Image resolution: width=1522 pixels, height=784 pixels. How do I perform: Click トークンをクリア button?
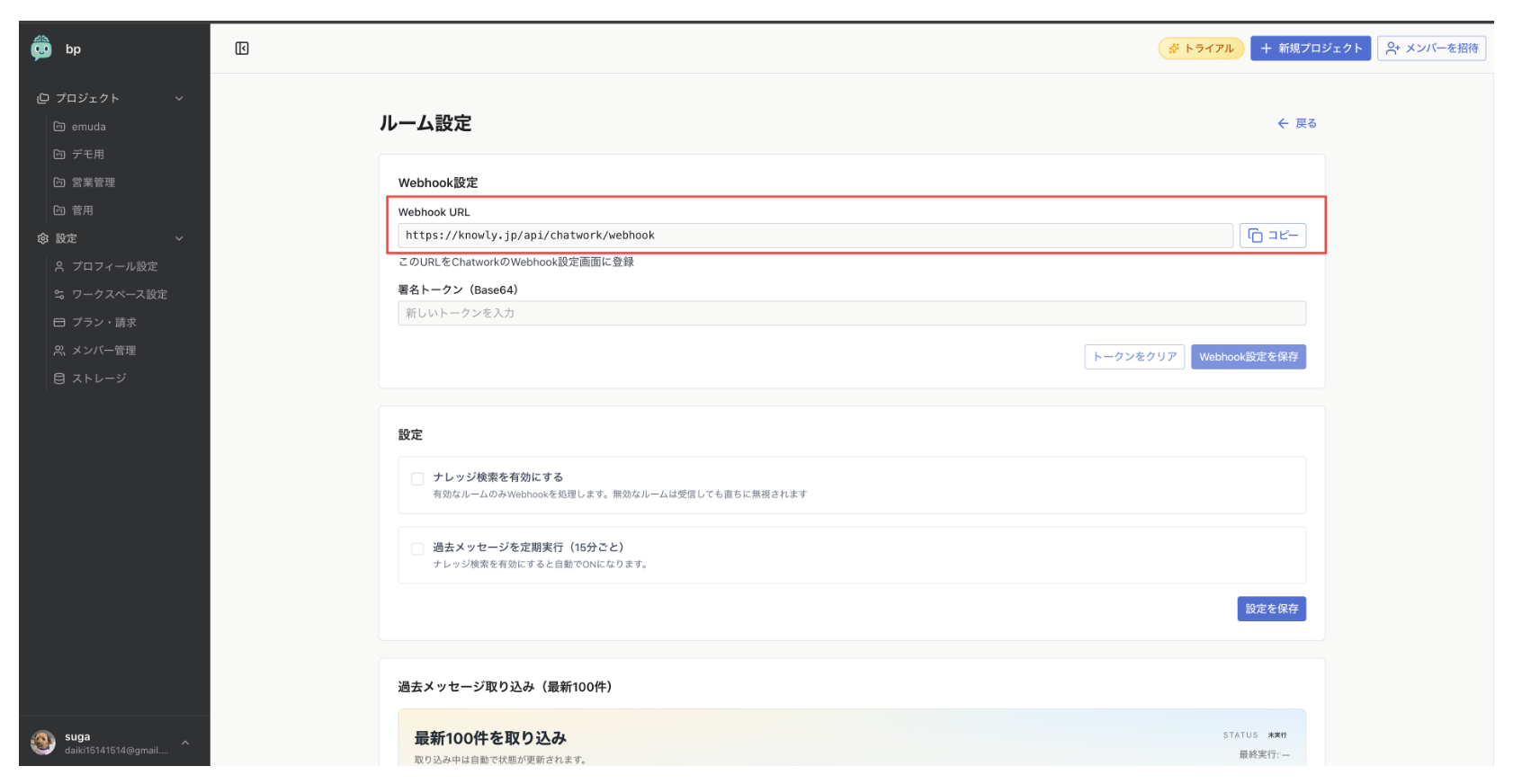tap(1135, 357)
